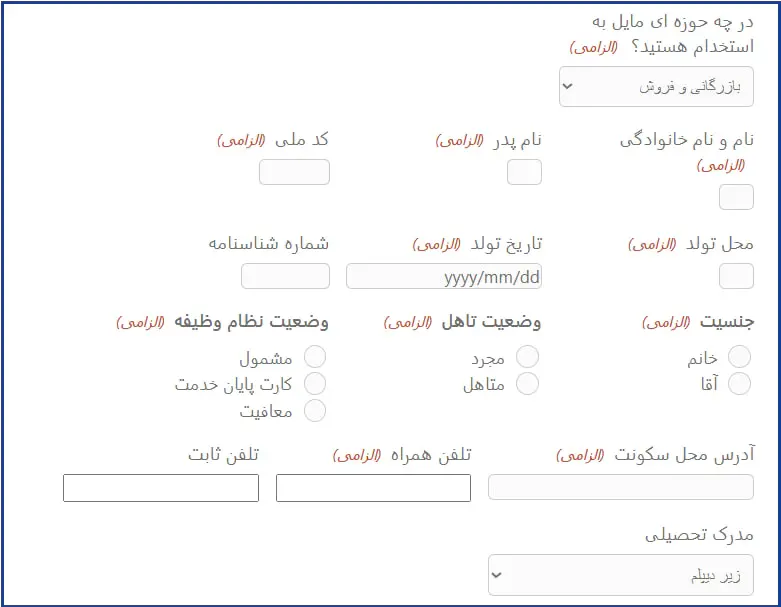Expand the education level dropdown (زیر دیپلم)

click(x=620, y=576)
